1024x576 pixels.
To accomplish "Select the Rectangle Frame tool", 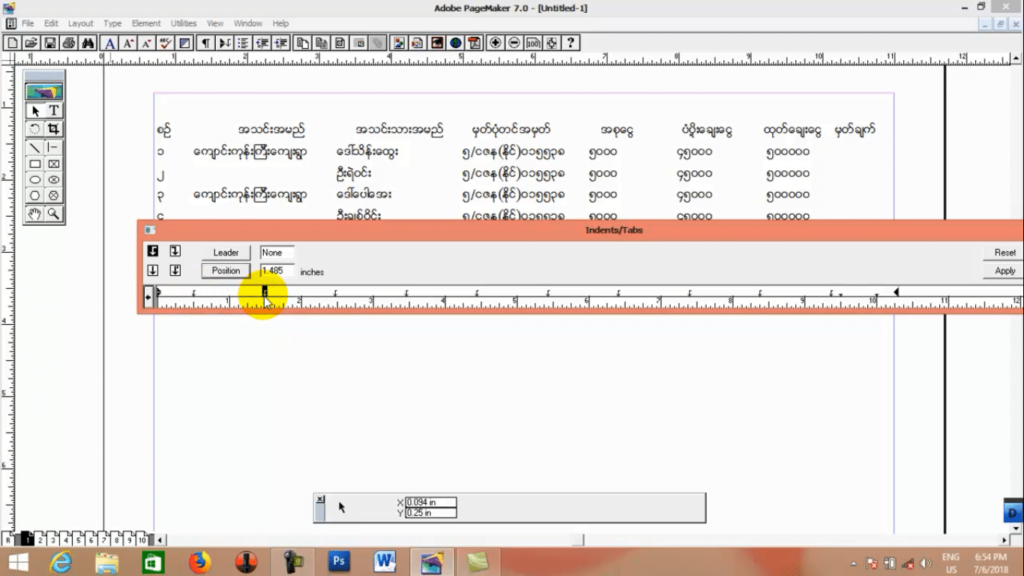I will coord(54,164).
